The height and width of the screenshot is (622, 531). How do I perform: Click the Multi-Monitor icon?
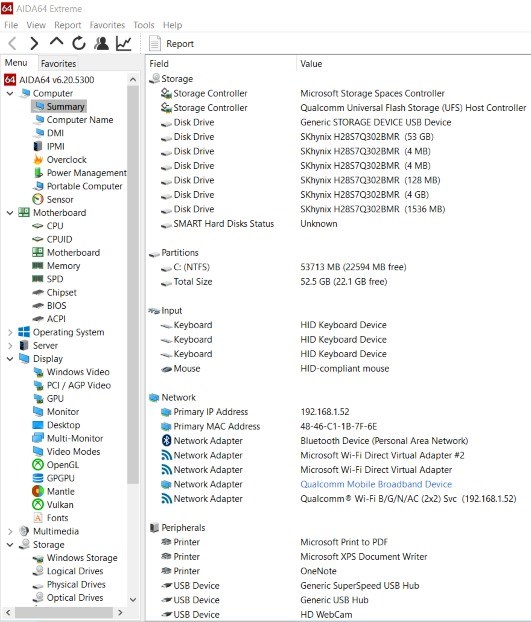[x=38, y=438]
